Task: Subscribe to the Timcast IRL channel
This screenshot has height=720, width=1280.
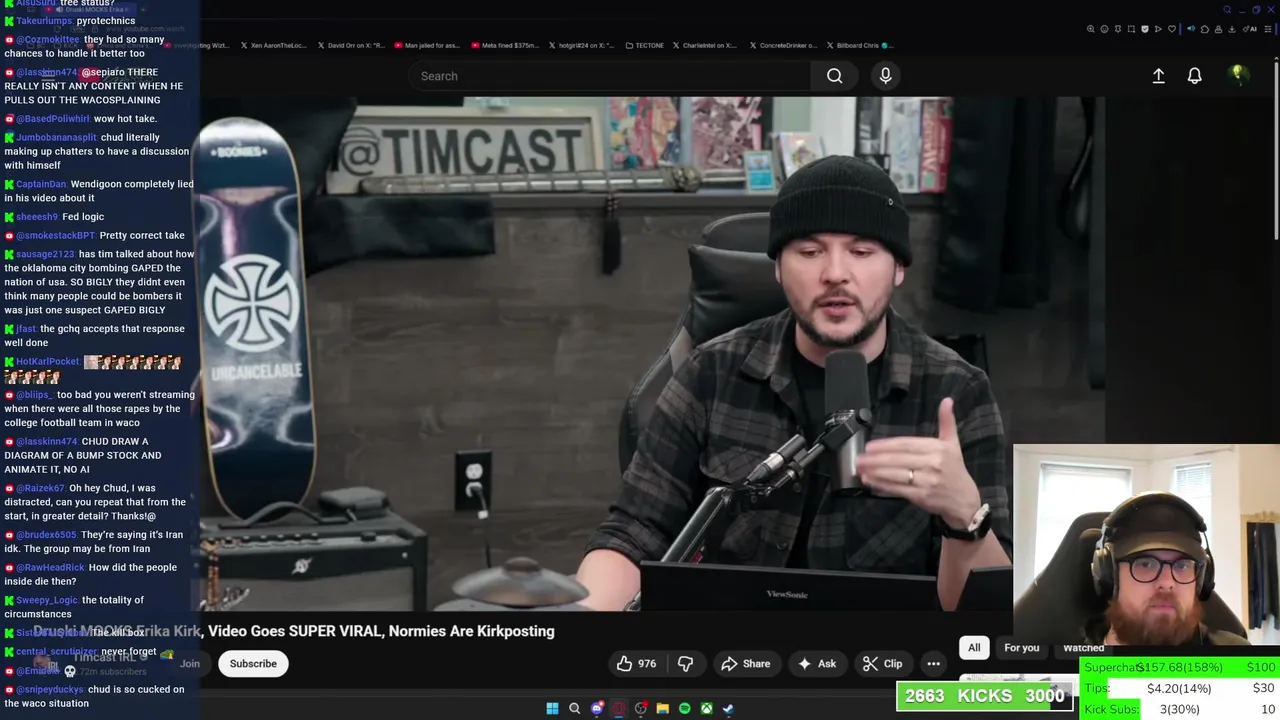Action: 253,663
